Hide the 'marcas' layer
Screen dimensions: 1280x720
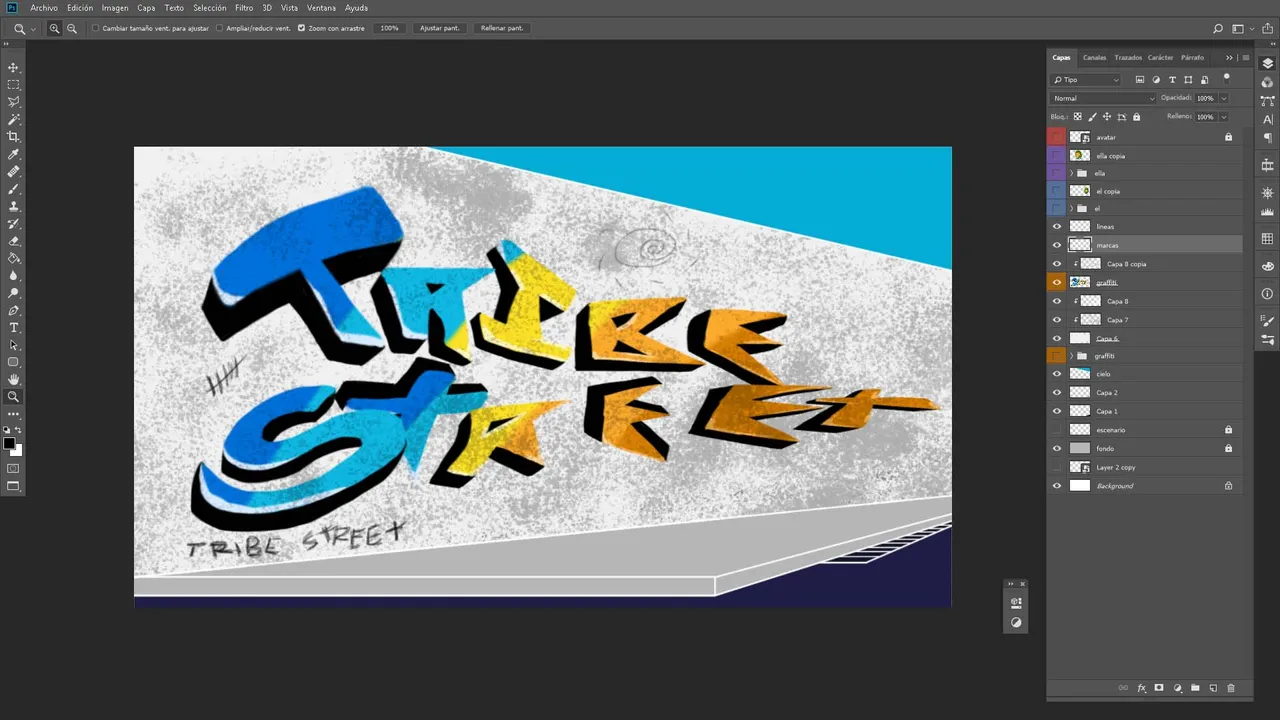1057,245
